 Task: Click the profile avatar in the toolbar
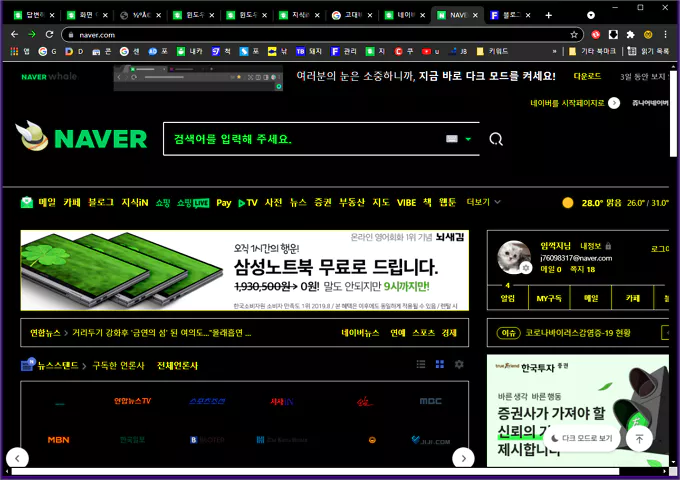(648, 34)
